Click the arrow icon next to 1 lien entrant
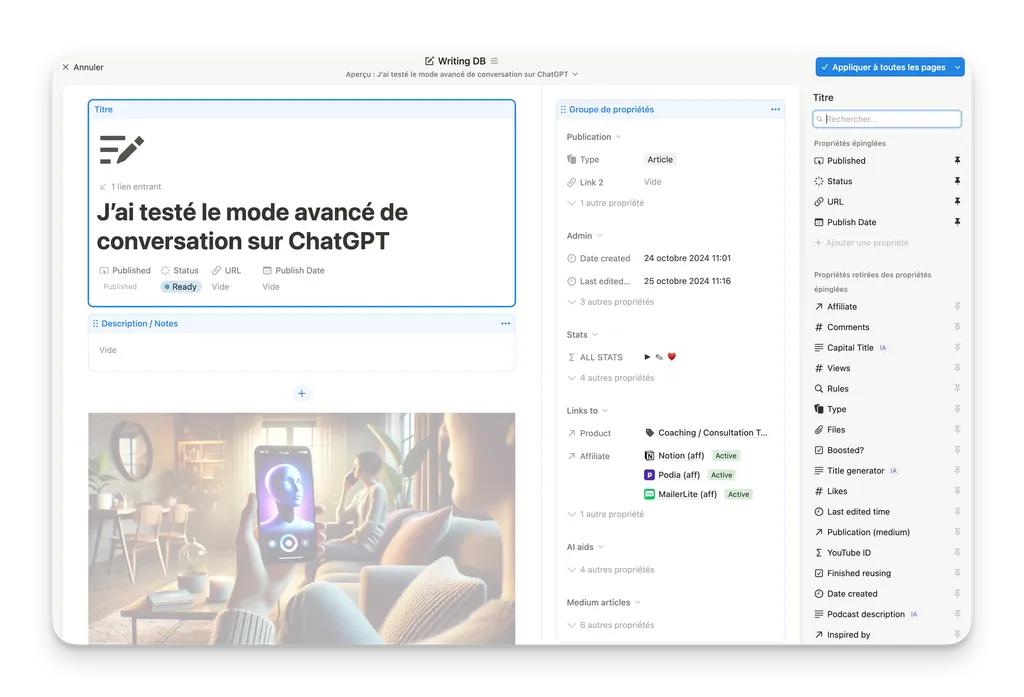Screen dimensions: 1024x697 (x=103, y=187)
